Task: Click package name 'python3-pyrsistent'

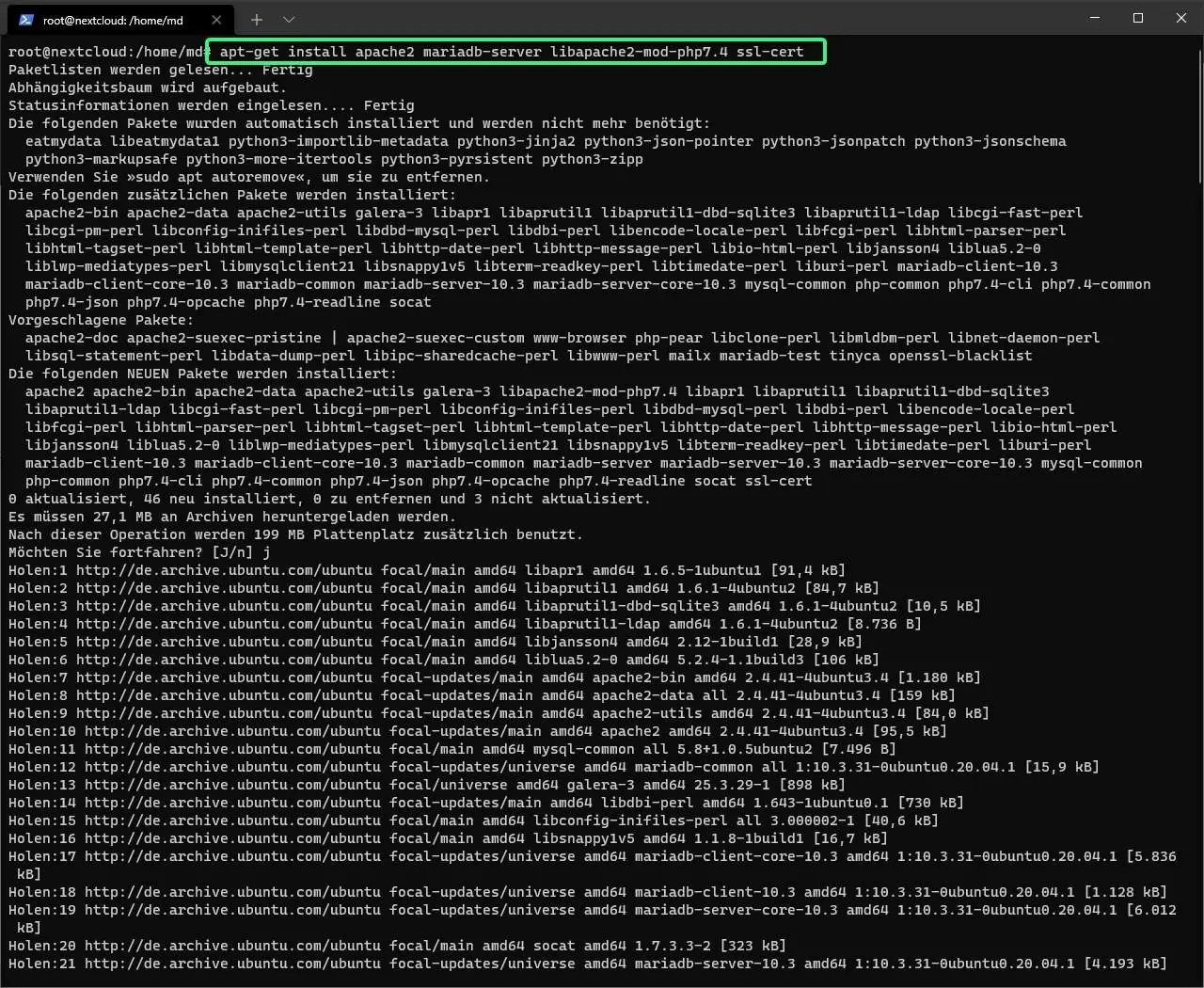Action: [457, 159]
